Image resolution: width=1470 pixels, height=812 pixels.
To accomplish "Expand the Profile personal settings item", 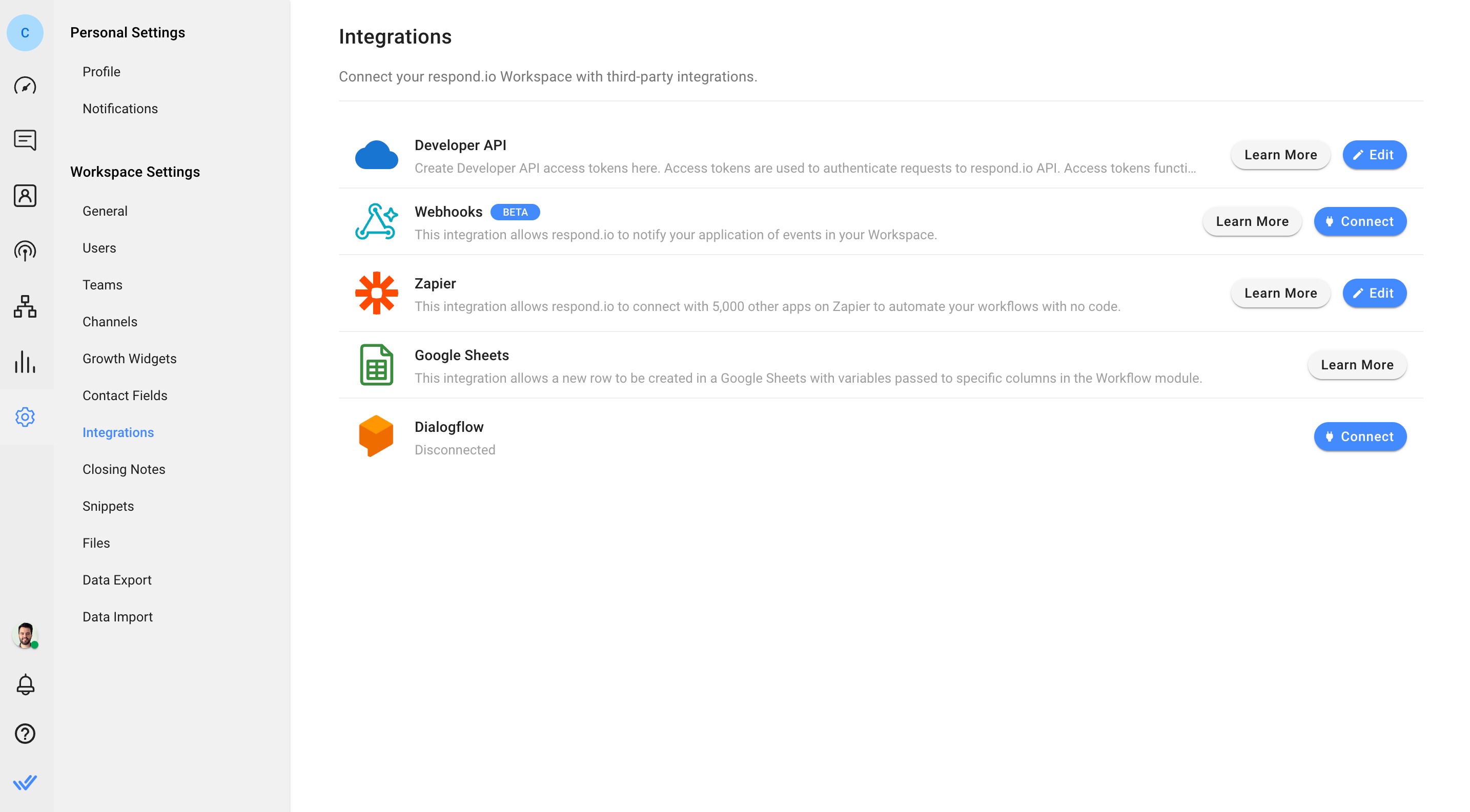I will click(x=102, y=71).
